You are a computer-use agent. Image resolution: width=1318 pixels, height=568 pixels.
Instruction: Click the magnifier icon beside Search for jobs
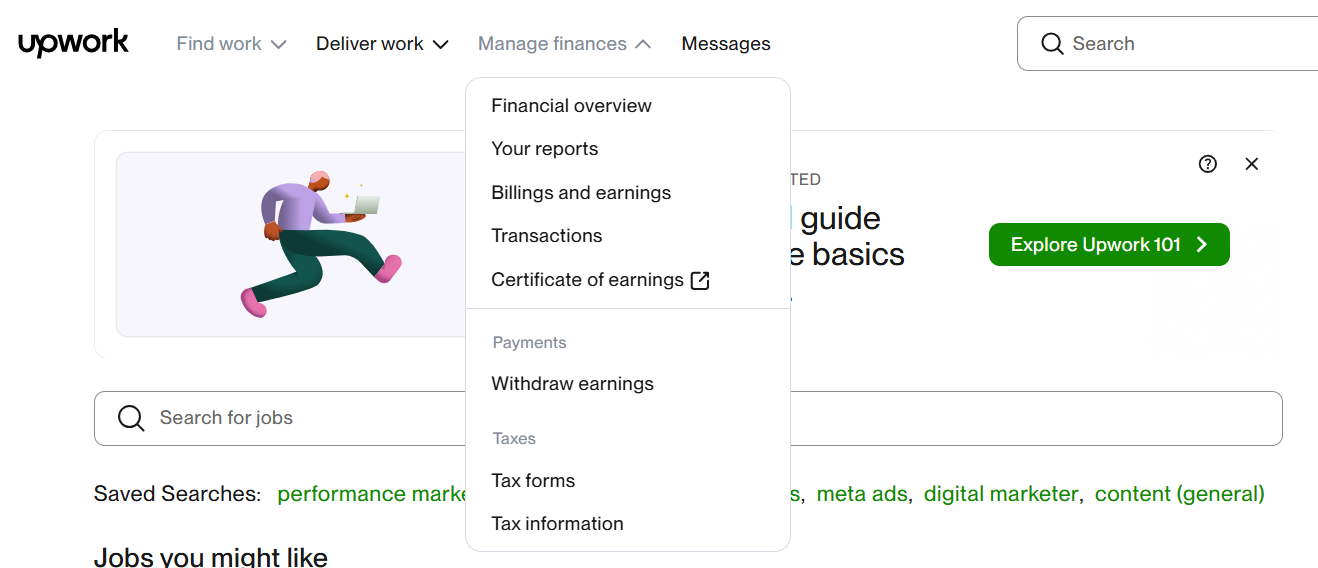131,418
